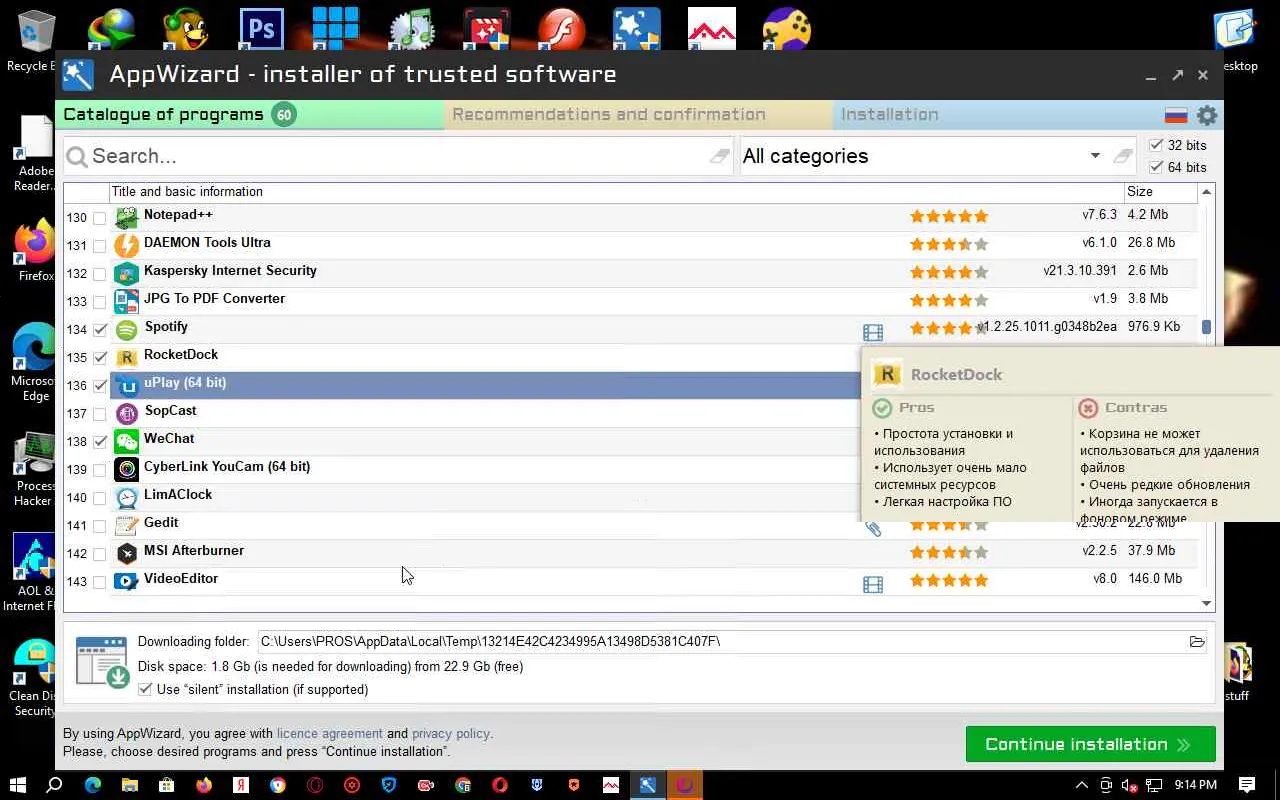The width and height of the screenshot is (1280, 800).
Task: Clear the search field with eraser icon
Action: coord(720,156)
